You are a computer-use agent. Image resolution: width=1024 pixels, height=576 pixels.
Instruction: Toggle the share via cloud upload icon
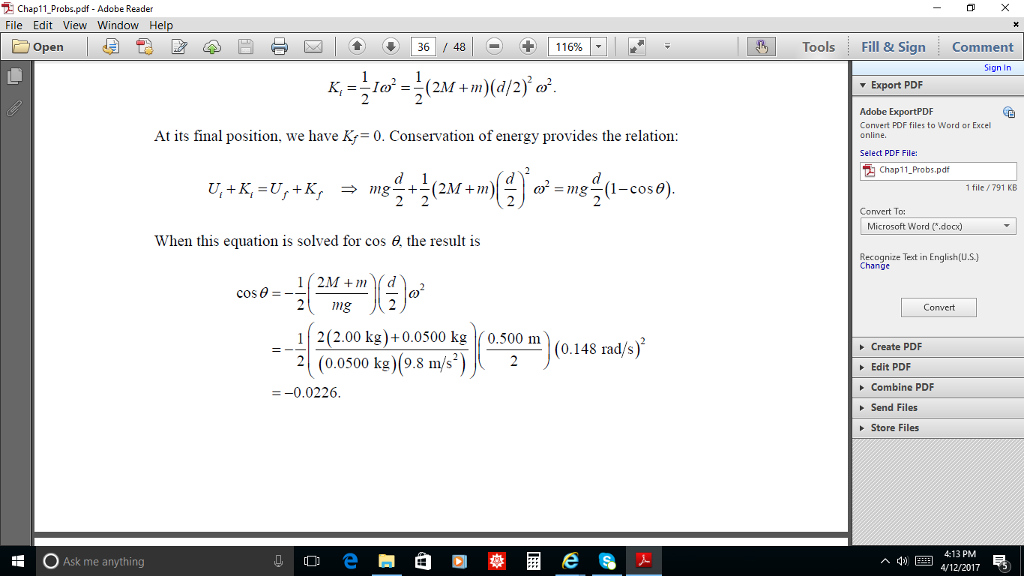[x=210, y=46]
